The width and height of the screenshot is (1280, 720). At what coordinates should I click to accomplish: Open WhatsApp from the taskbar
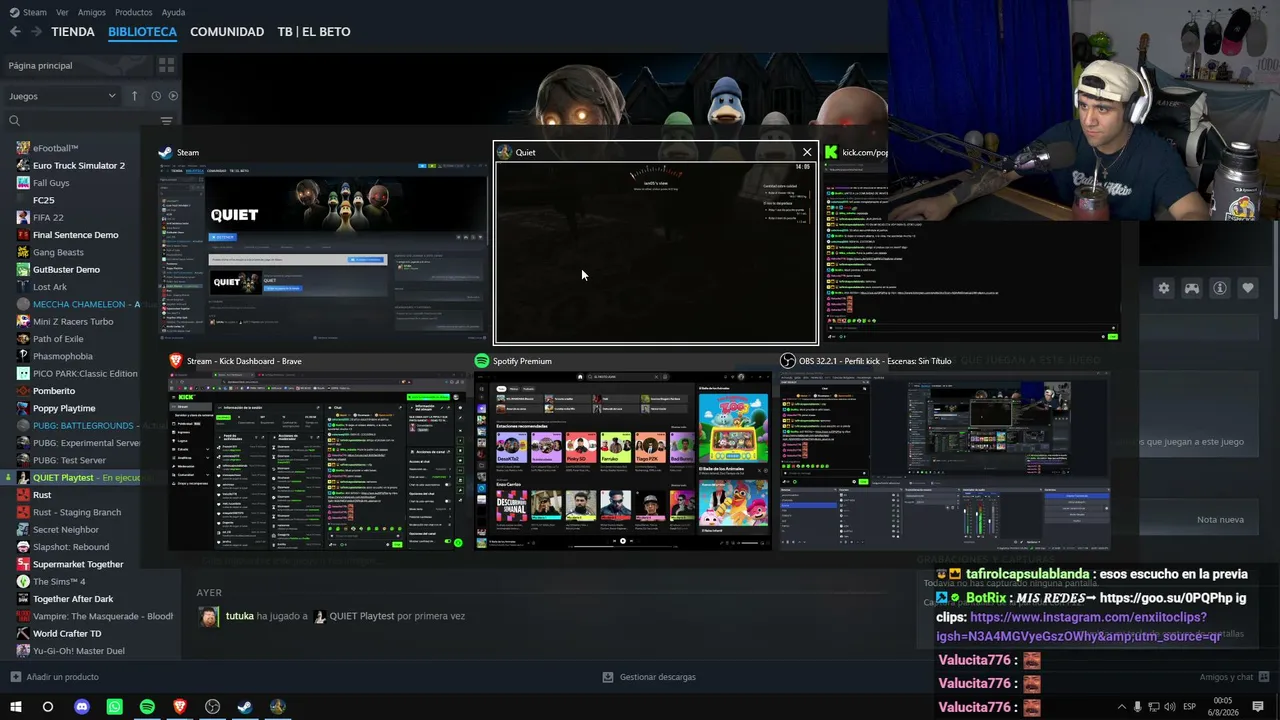point(114,707)
